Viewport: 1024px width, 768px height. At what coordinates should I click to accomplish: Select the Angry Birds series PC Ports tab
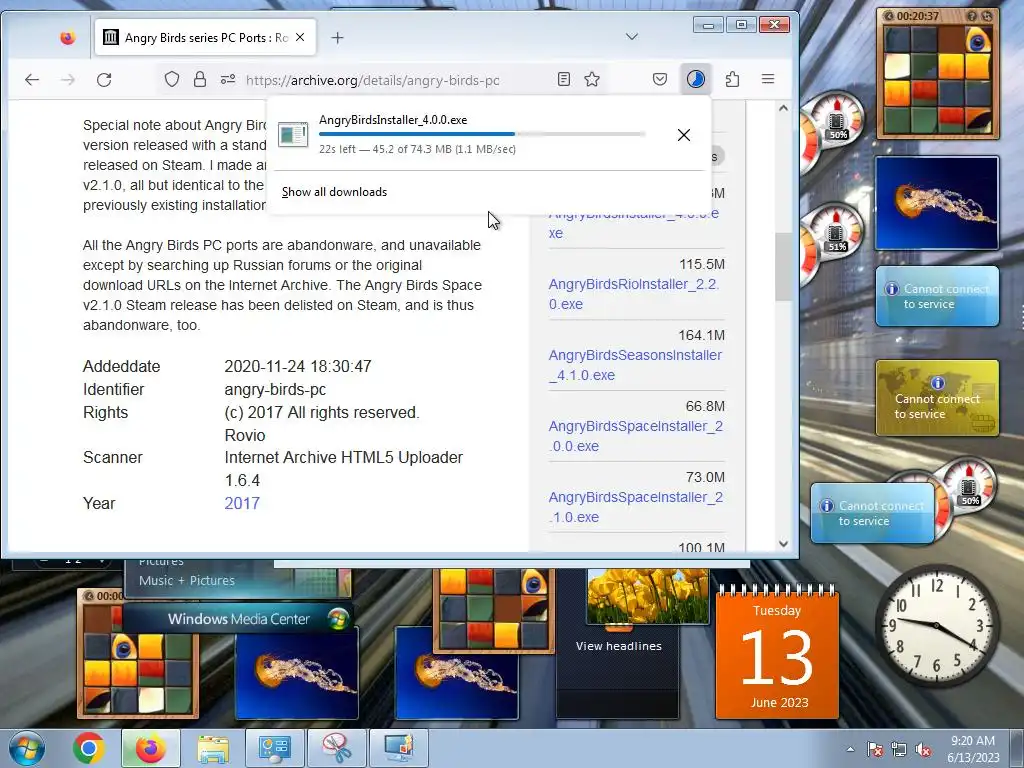tap(205, 37)
